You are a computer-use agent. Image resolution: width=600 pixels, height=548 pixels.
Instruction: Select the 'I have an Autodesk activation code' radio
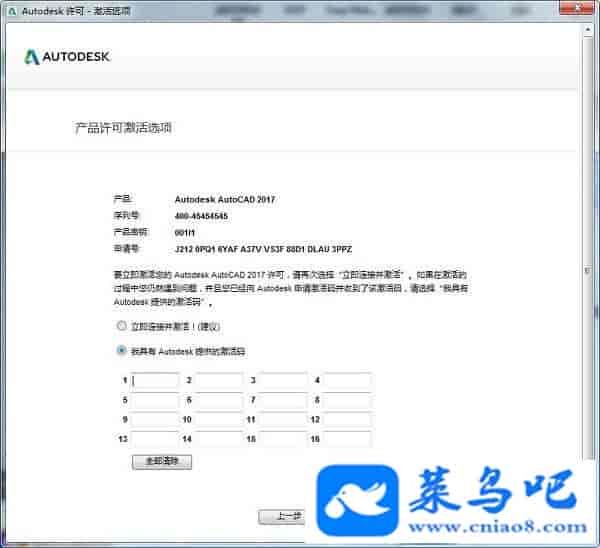(x=122, y=350)
